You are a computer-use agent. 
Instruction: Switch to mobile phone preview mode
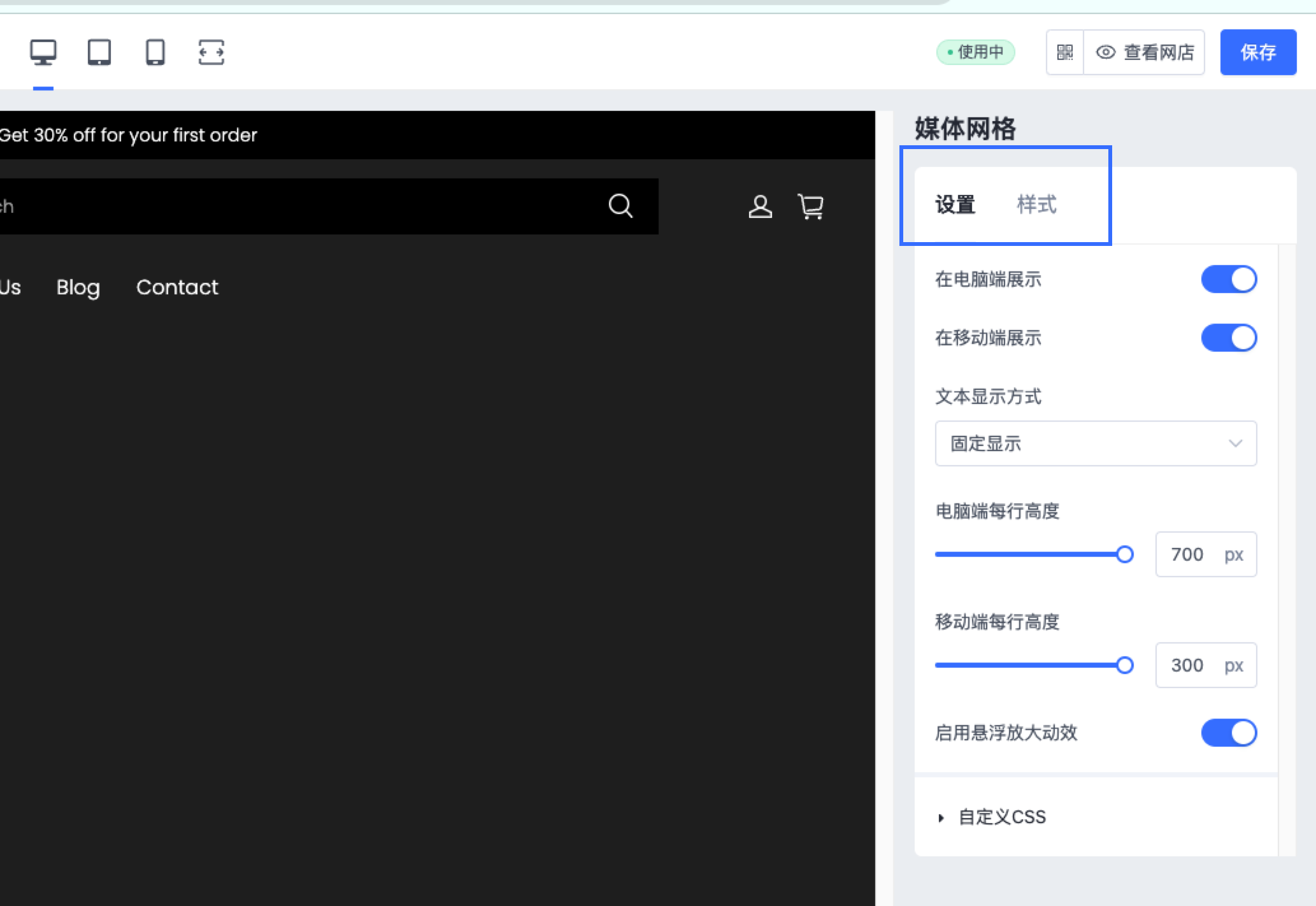tap(155, 52)
